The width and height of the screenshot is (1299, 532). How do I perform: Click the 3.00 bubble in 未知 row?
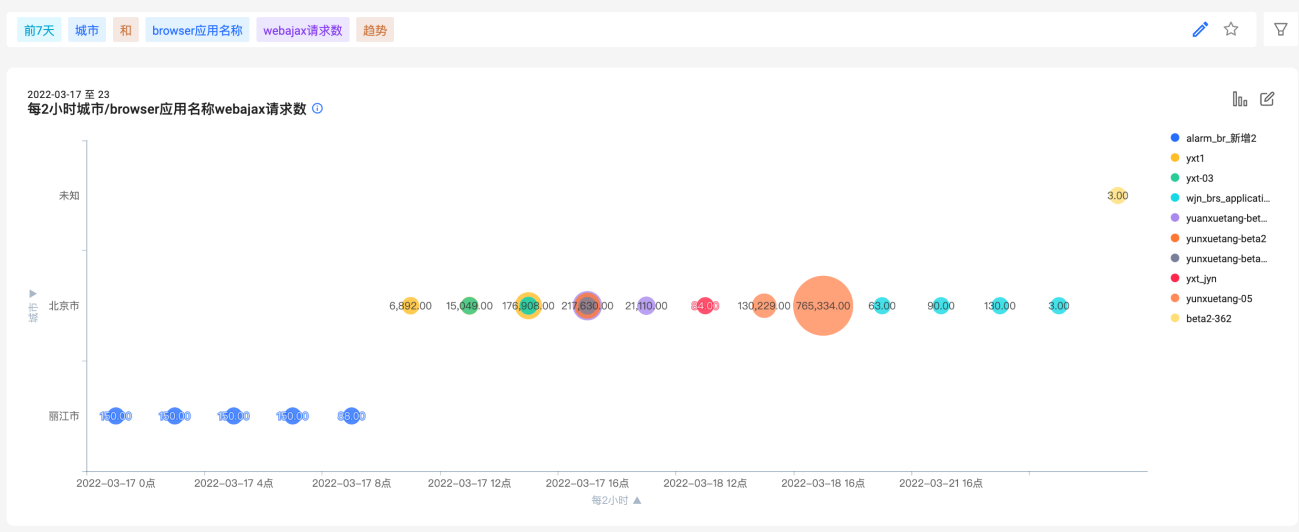[x=1117, y=196]
